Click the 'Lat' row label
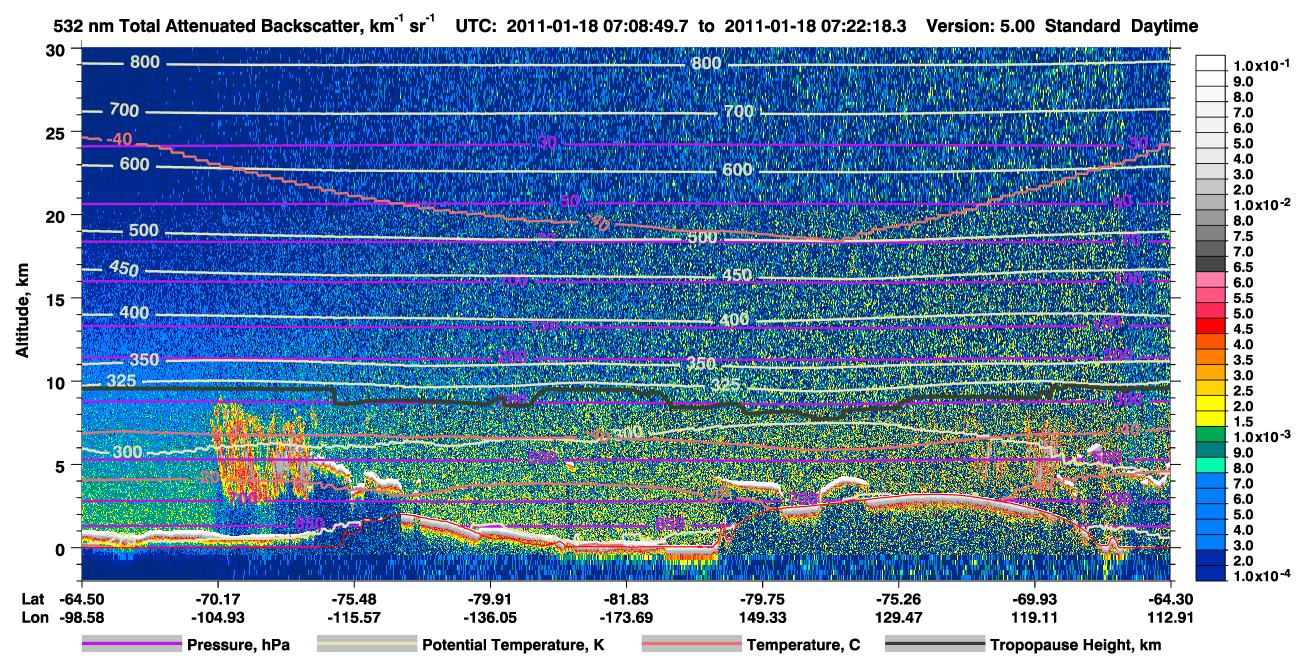 34,600
